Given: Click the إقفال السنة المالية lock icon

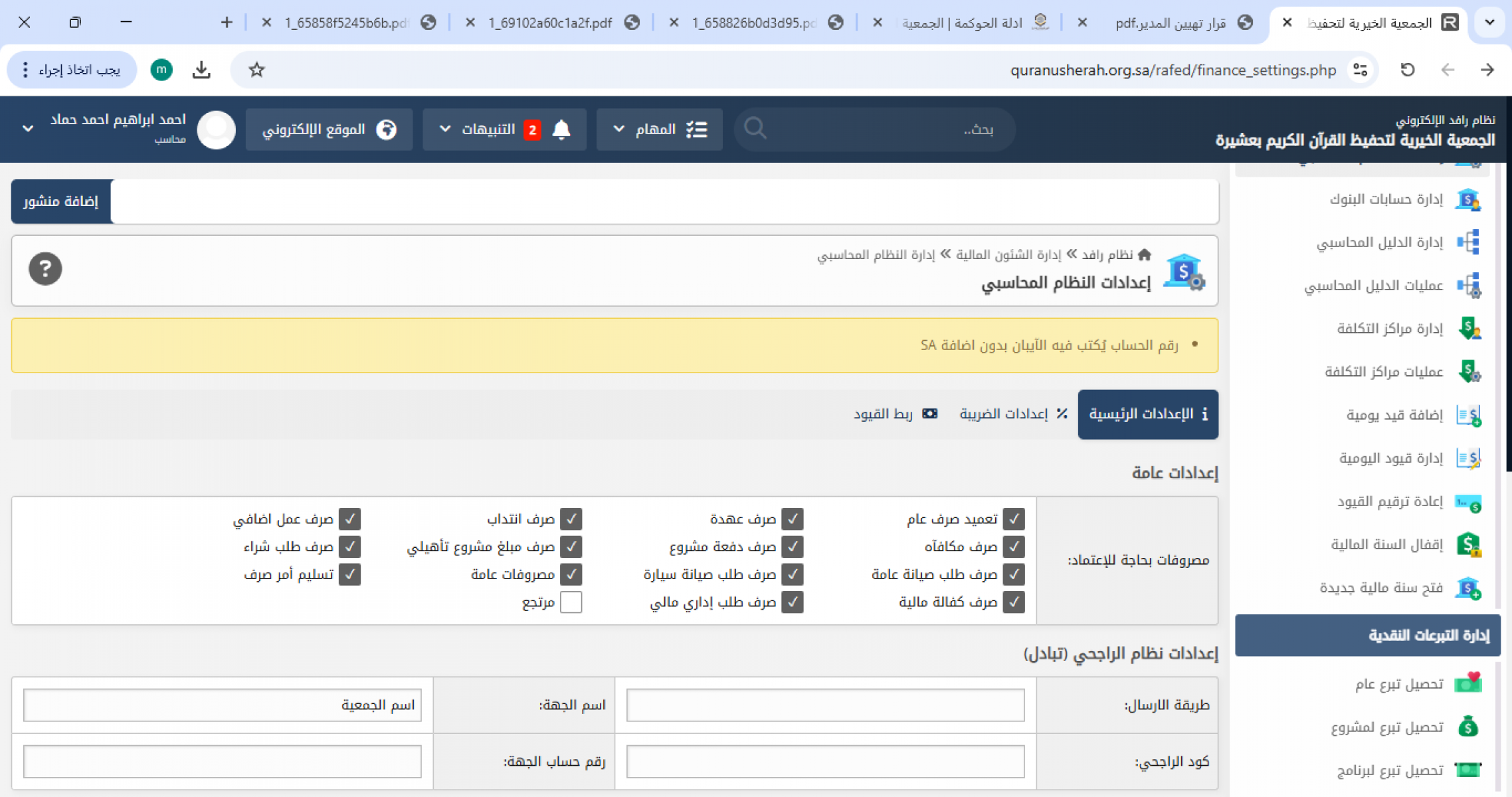Looking at the screenshot, I should [1467, 545].
